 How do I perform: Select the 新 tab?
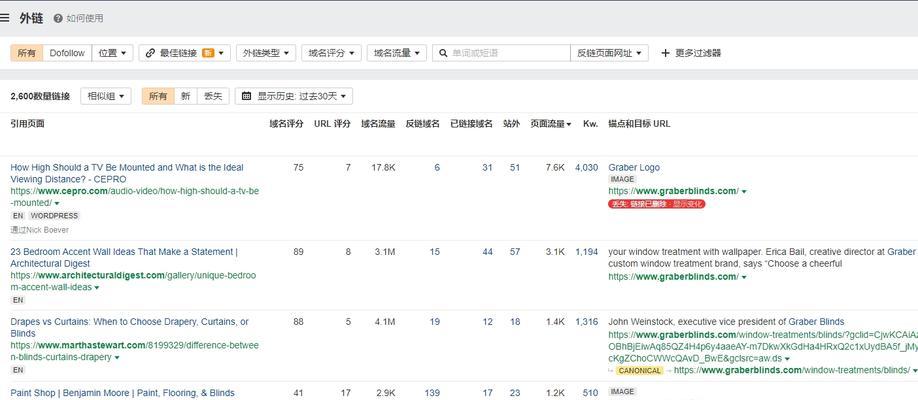click(x=186, y=96)
